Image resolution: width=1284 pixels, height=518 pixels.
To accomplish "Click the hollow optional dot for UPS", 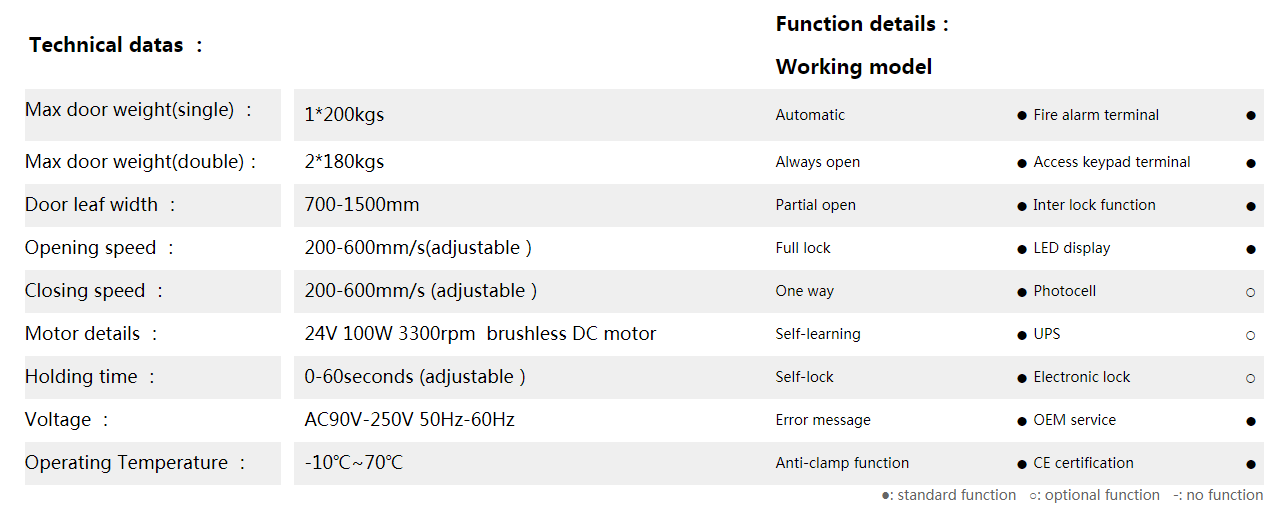I will (1250, 335).
